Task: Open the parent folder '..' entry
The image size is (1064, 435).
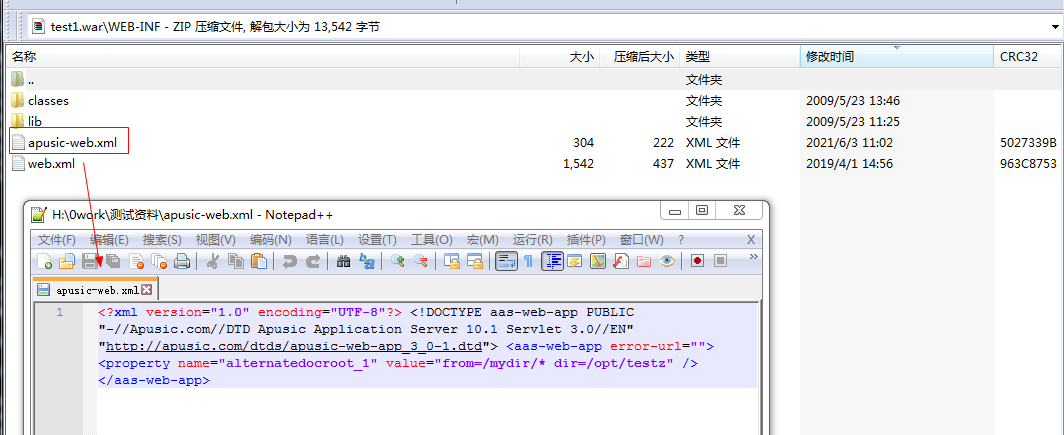Action: [x=32, y=79]
